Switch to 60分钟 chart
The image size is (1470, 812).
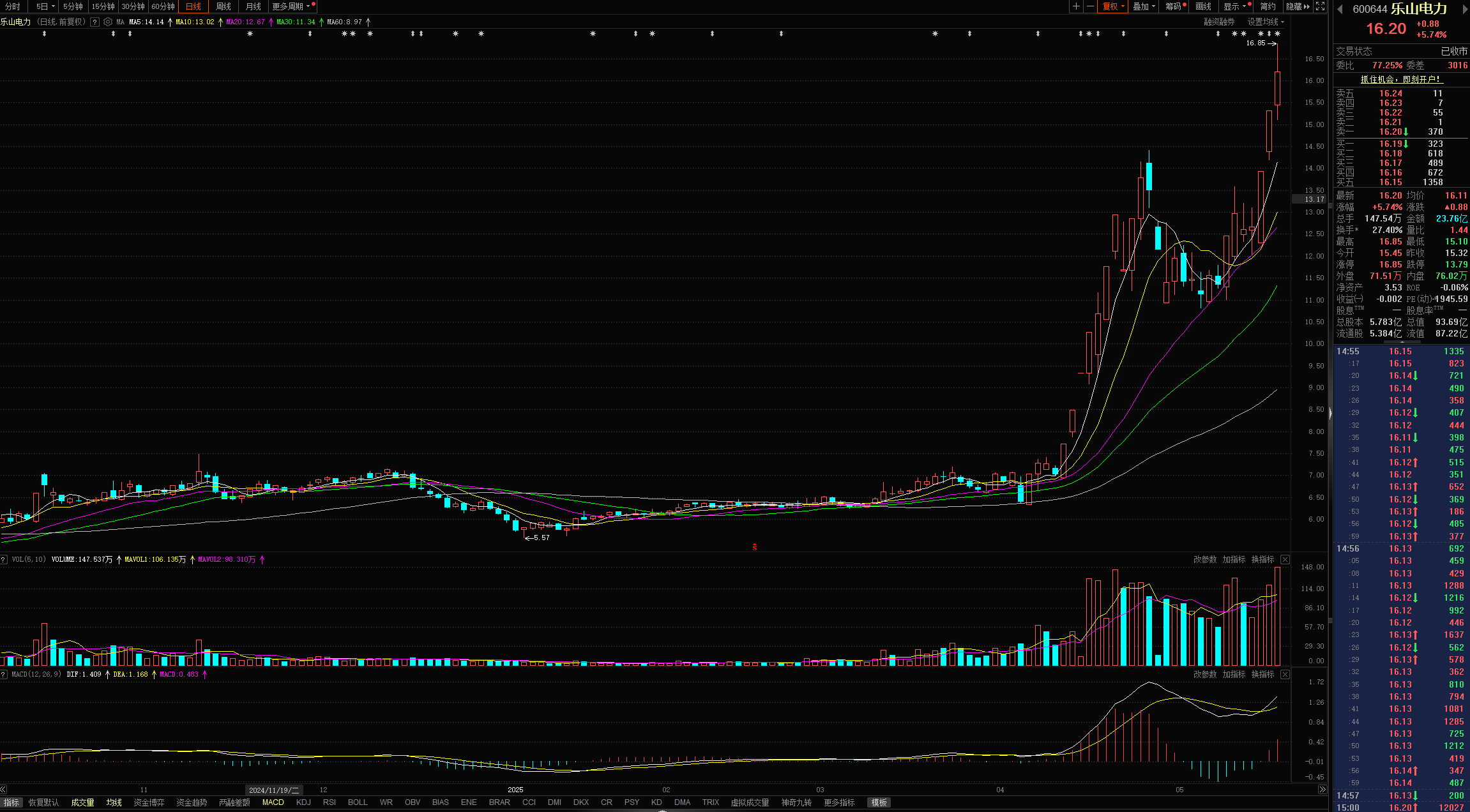pos(163,6)
